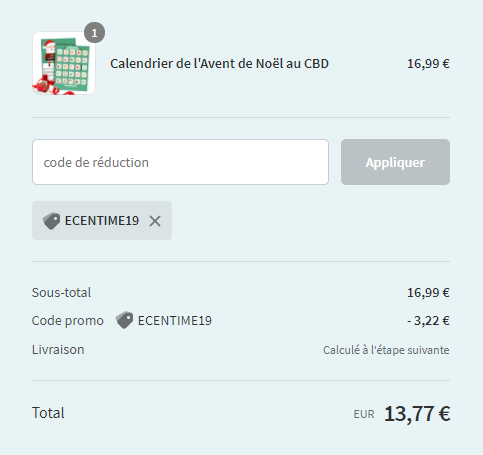Click the 16,99 € product price
483x455 pixels.
[x=428, y=63]
